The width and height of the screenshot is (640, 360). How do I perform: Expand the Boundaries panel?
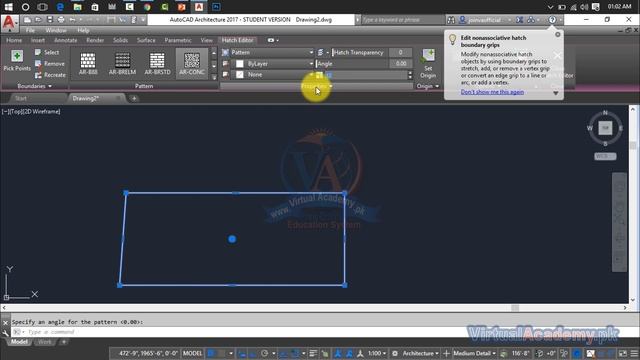click(34, 86)
